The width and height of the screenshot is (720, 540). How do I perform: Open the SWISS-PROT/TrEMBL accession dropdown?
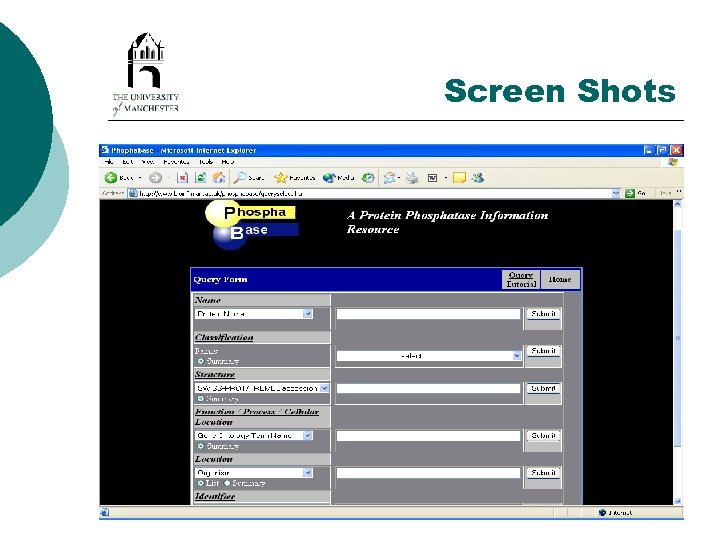262,388
